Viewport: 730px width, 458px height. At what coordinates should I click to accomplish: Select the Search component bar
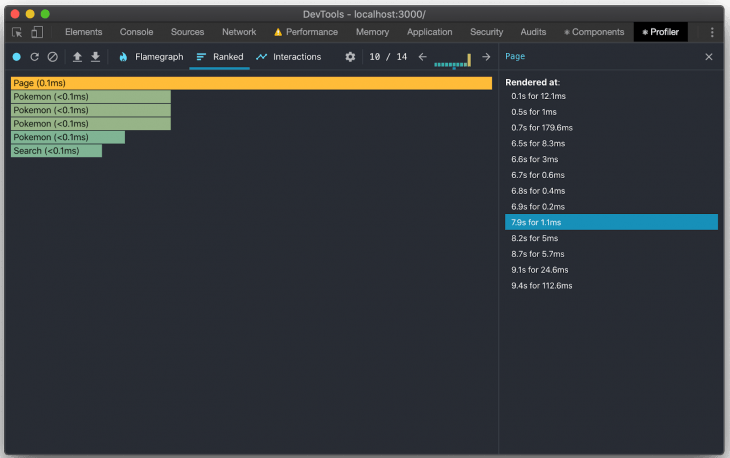click(56, 151)
